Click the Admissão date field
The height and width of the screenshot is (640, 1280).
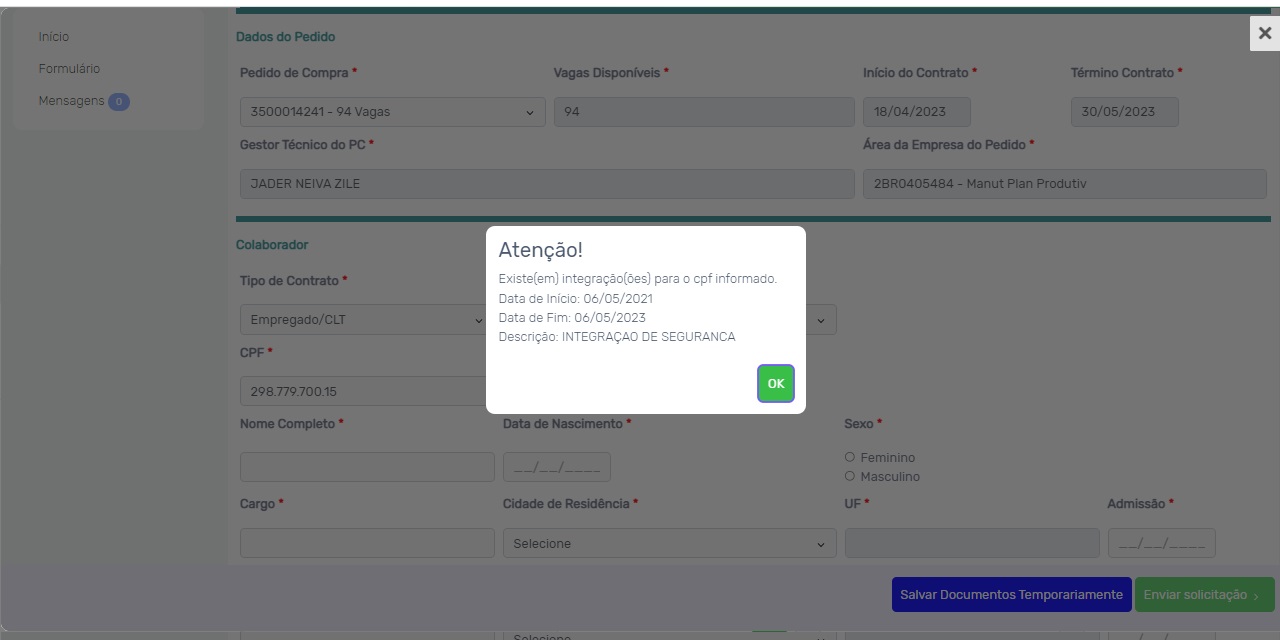1161,543
